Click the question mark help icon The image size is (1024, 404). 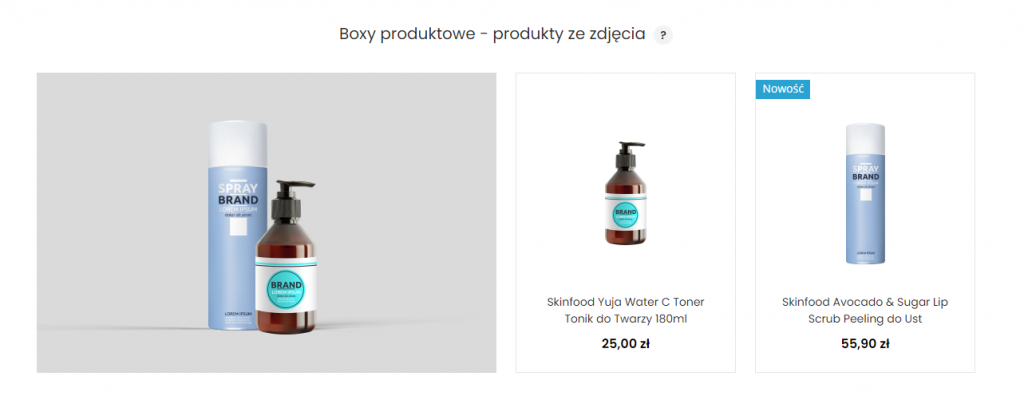[x=663, y=35]
